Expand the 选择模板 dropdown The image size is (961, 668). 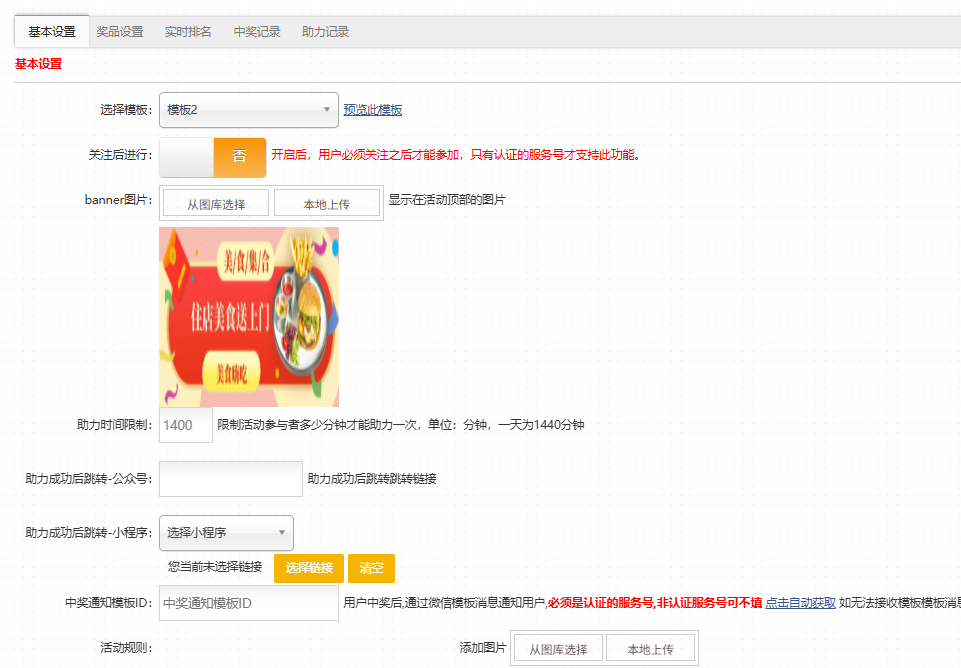pyautogui.click(x=249, y=110)
